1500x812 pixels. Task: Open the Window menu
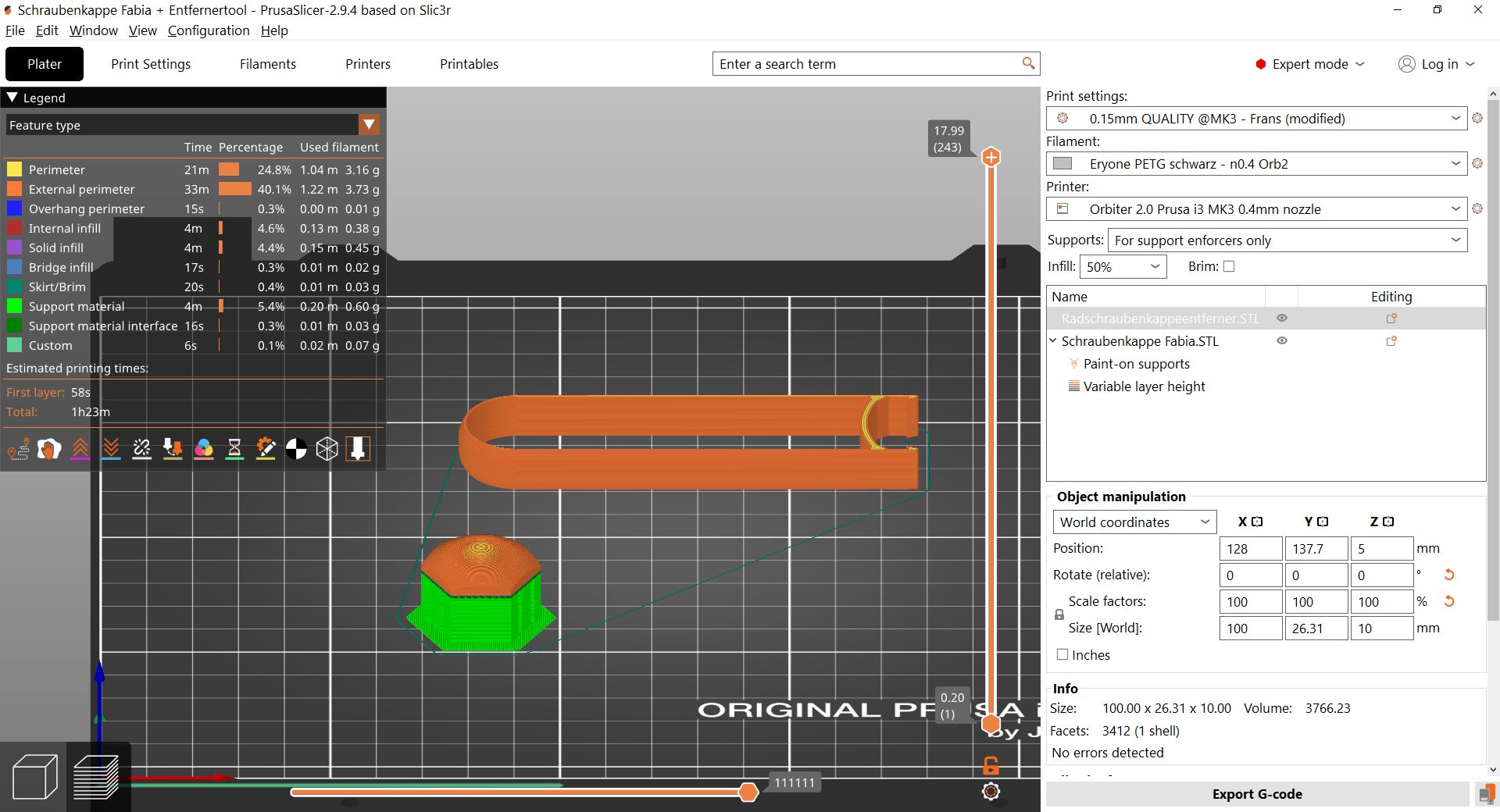coord(94,30)
